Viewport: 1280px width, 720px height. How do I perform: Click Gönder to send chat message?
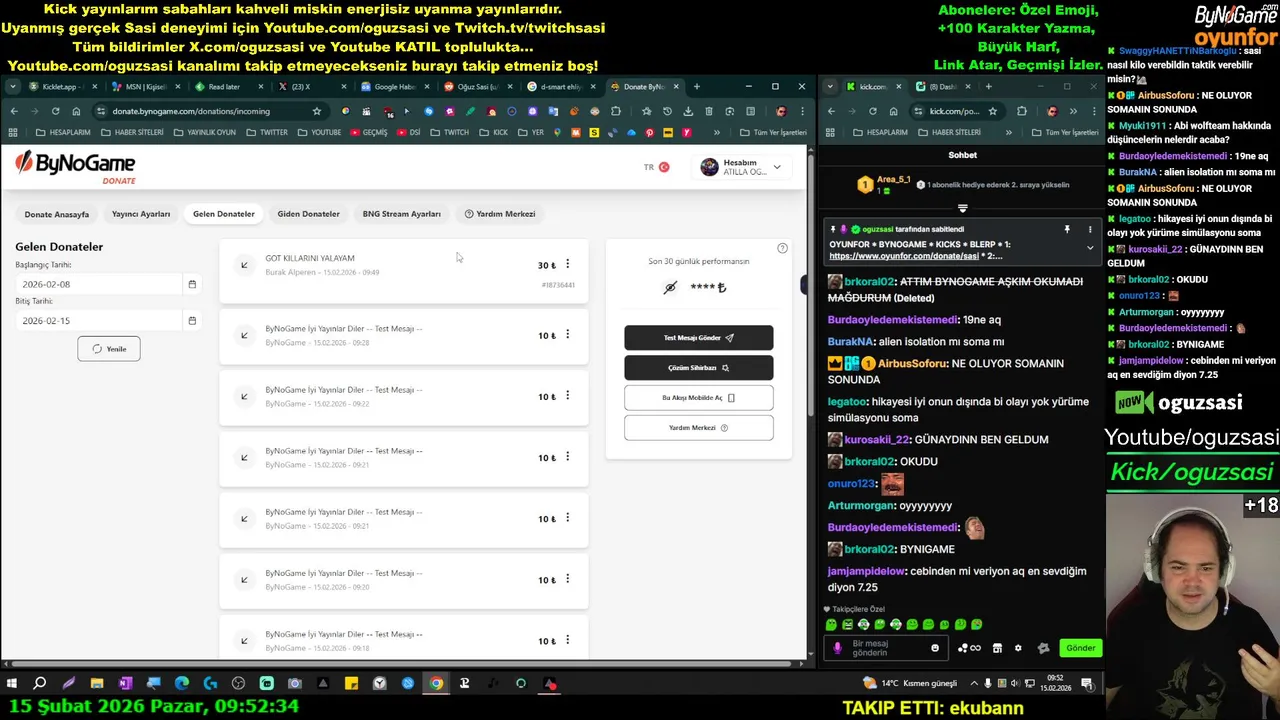click(1080, 648)
